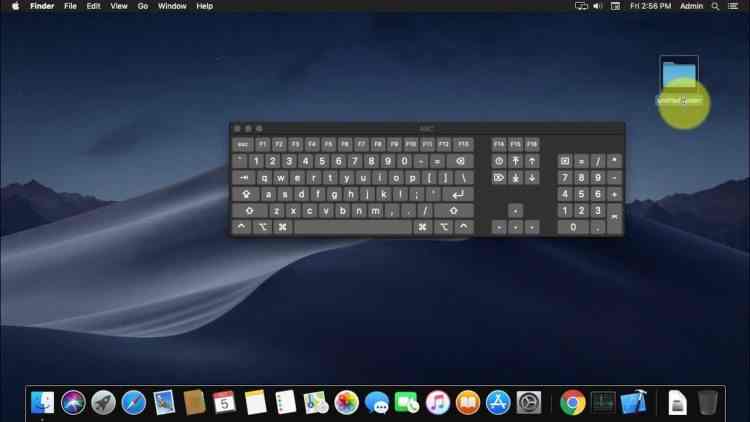Select the folder on the desktop

(679, 76)
